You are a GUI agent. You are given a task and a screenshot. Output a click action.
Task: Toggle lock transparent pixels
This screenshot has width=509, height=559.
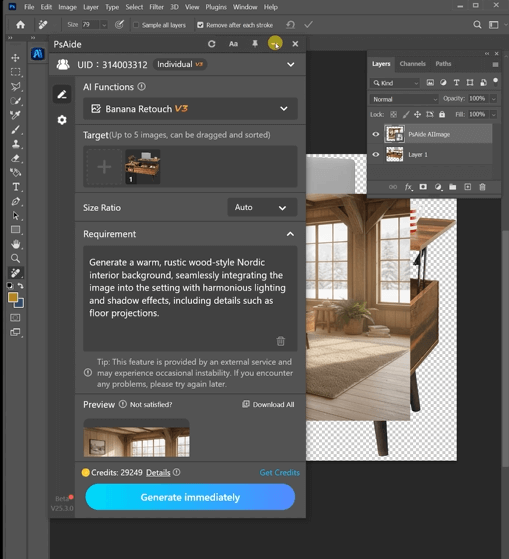(394, 114)
